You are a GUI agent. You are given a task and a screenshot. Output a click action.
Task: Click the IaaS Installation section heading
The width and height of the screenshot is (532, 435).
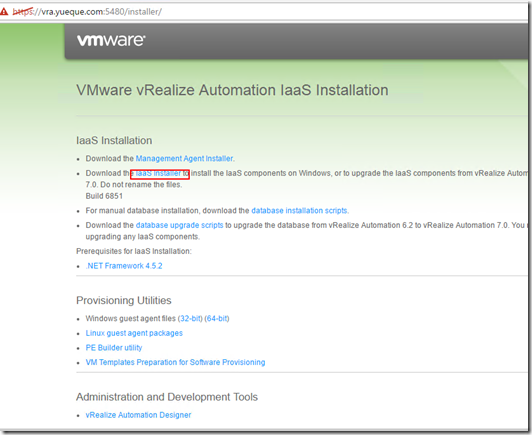pos(114,140)
